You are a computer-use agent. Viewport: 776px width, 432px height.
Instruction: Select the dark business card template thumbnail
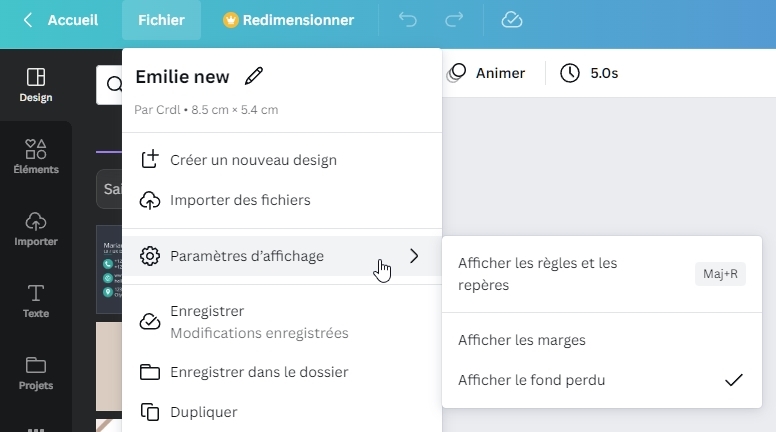(109, 269)
